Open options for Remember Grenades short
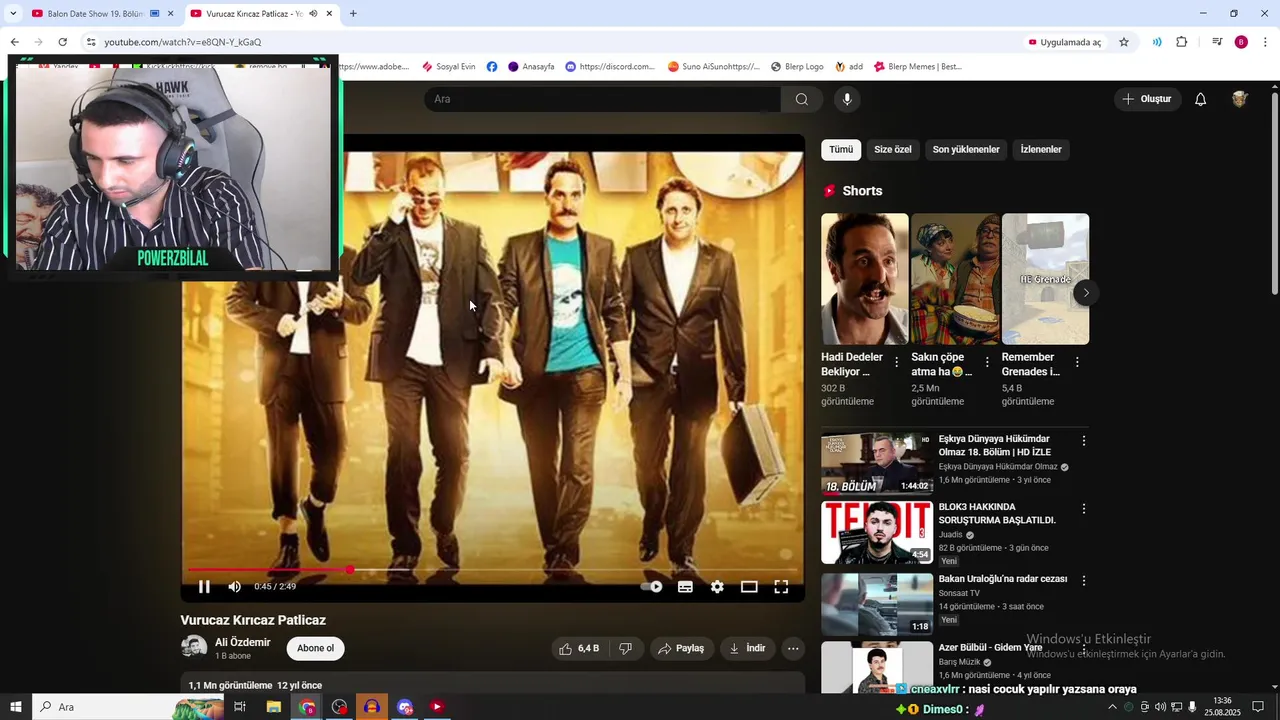Image resolution: width=1280 pixels, height=720 pixels. click(1077, 362)
